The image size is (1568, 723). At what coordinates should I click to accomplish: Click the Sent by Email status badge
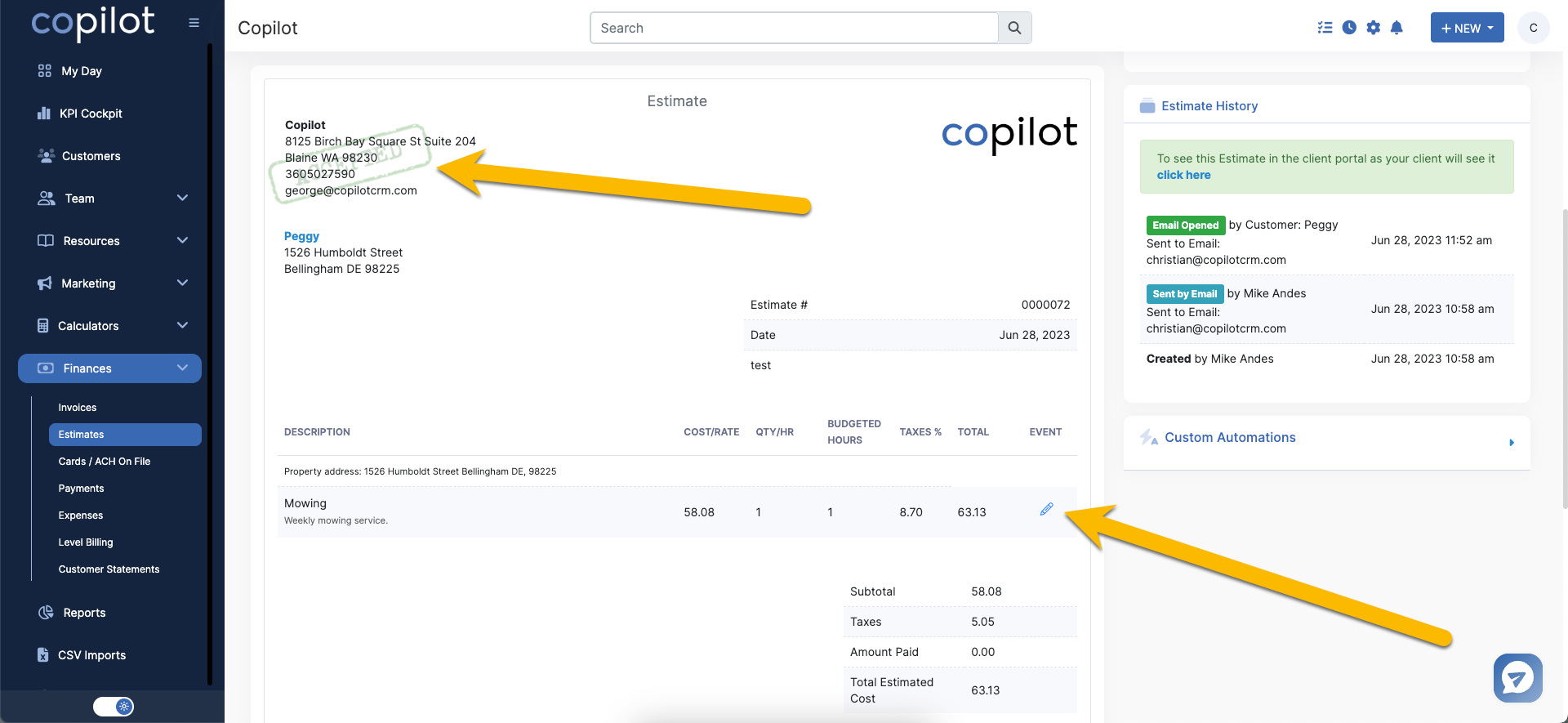tap(1184, 294)
